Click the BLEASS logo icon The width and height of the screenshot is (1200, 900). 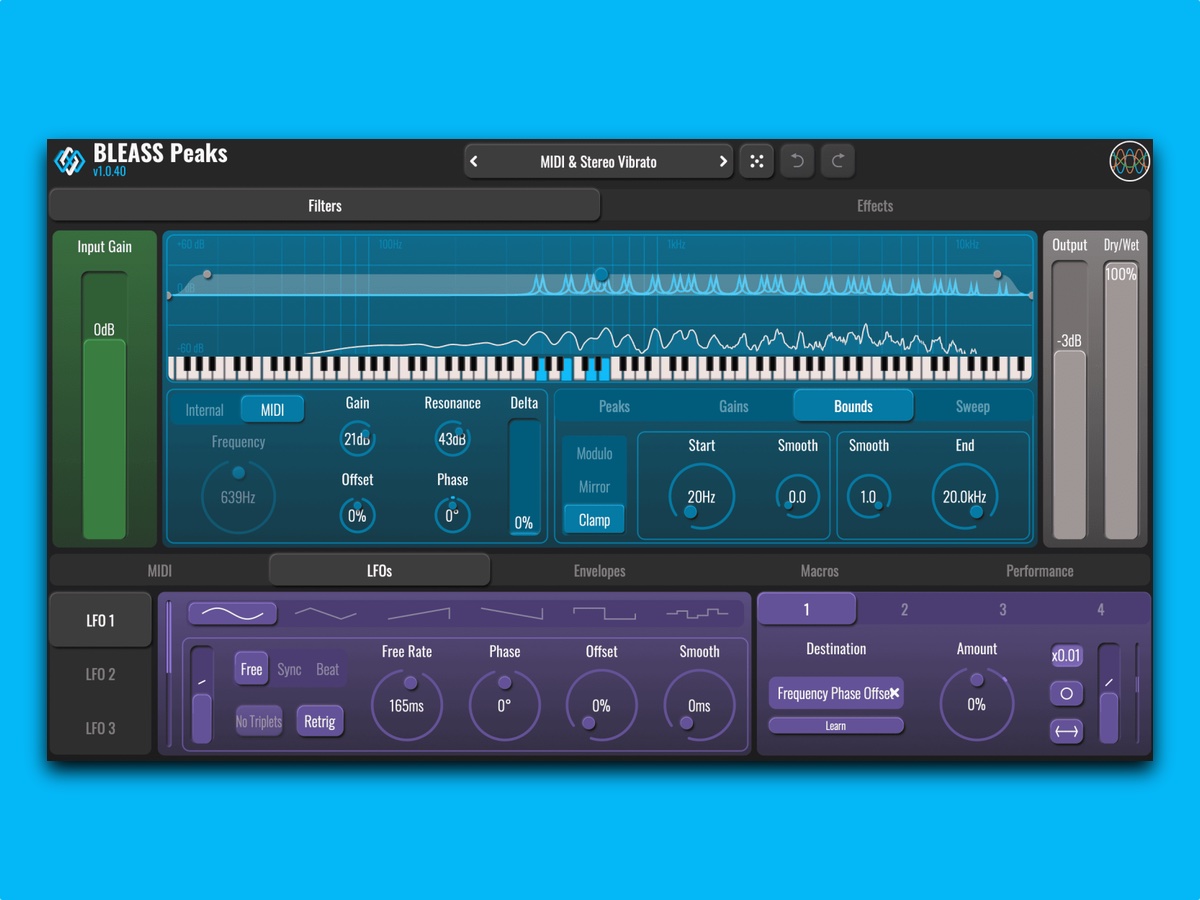[x=69, y=160]
